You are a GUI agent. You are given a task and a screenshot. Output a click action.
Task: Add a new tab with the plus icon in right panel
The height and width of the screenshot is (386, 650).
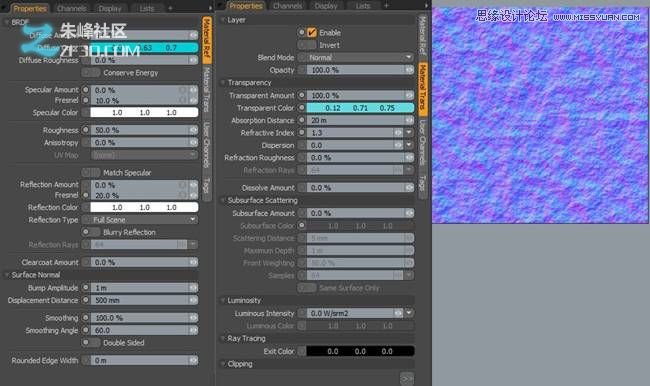[386, 5]
